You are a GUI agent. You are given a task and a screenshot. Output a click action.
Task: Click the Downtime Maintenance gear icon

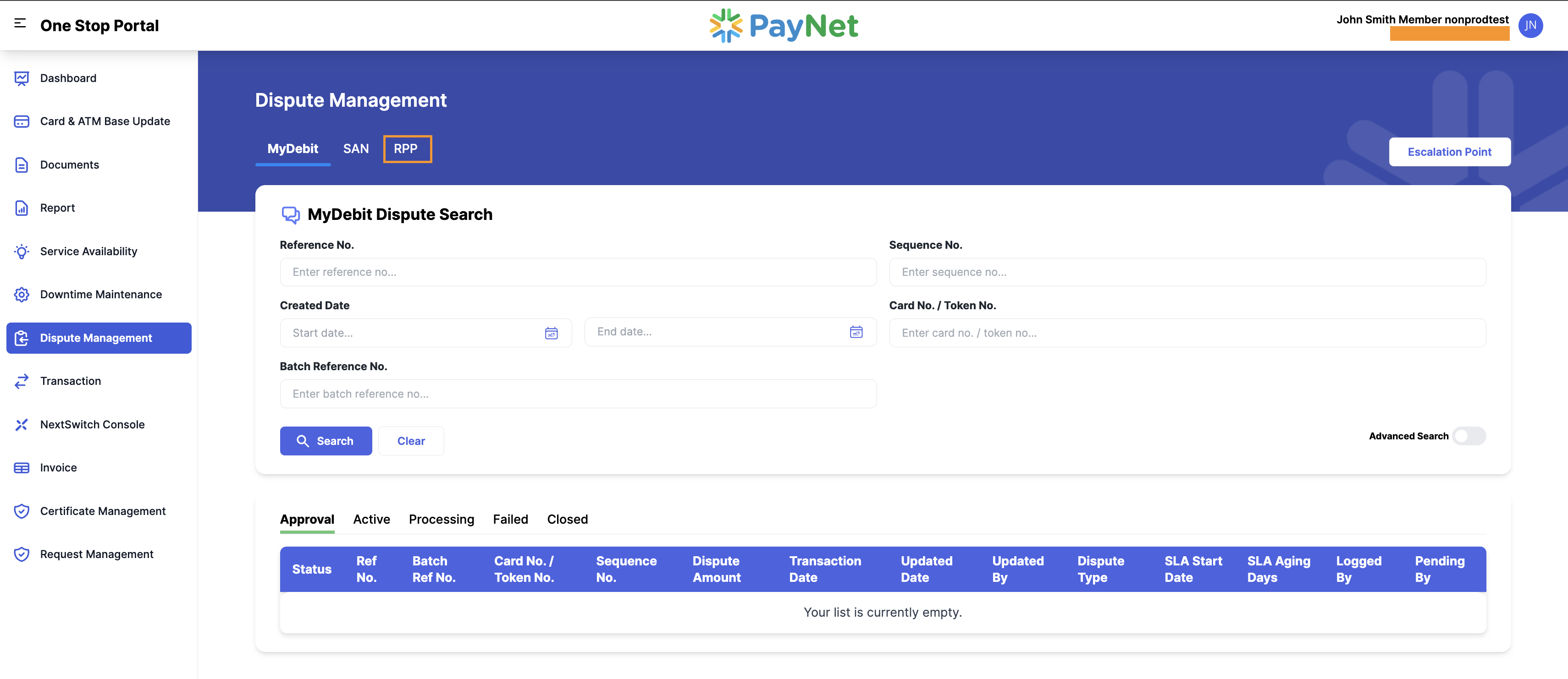tap(21, 295)
